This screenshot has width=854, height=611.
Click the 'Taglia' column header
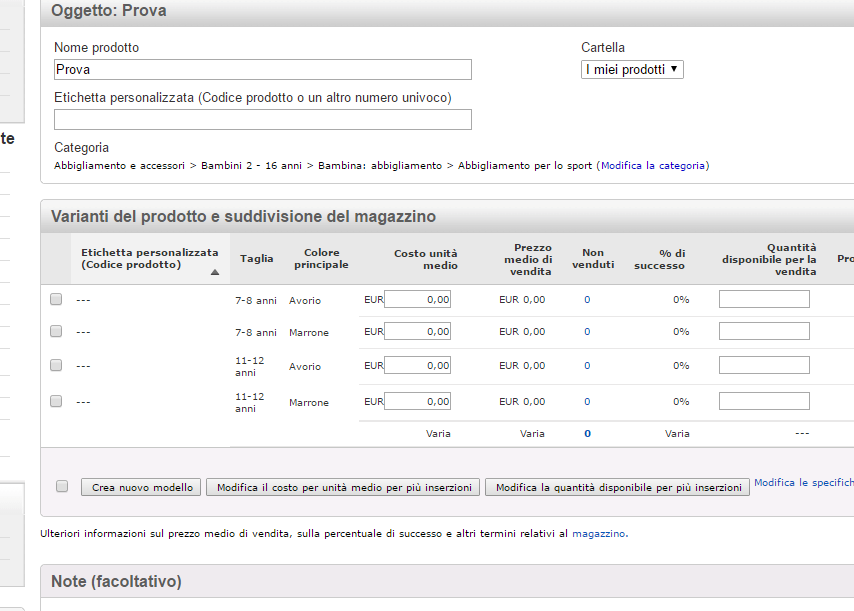pyautogui.click(x=257, y=259)
